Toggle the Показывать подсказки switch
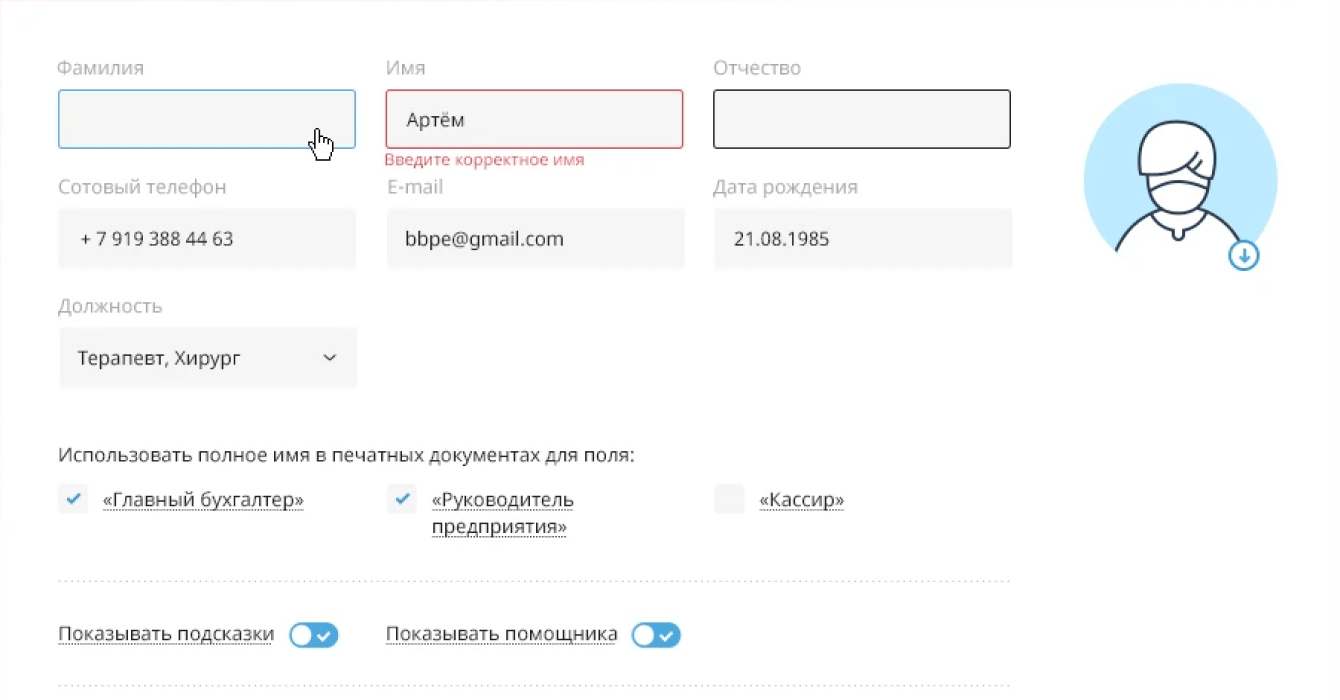The image size is (1340, 700). (x=314, y=635)
